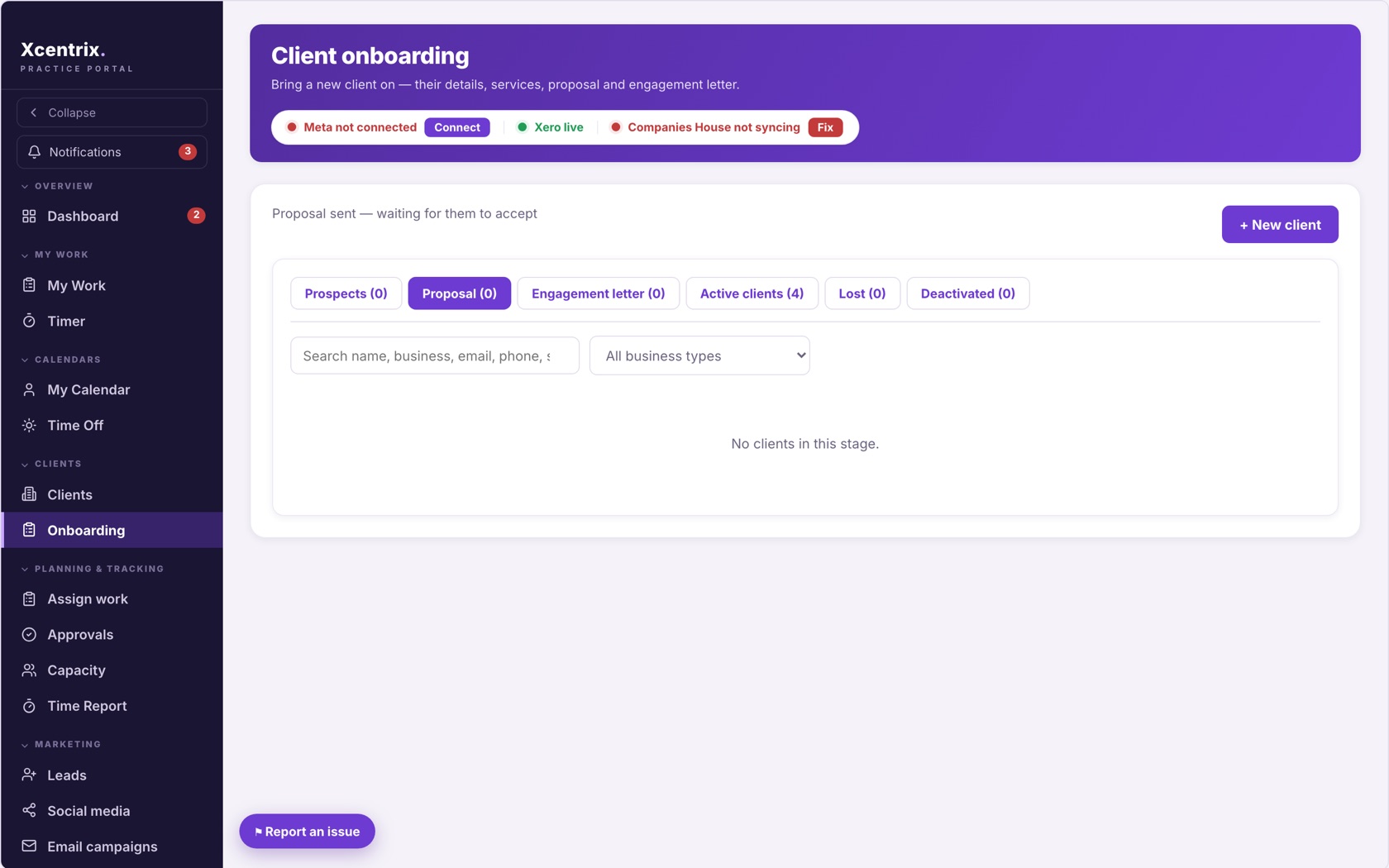This screenshot has height=868, width=1389.
Task: Collapse the Clients sidebar section
Action: [51, 464]
